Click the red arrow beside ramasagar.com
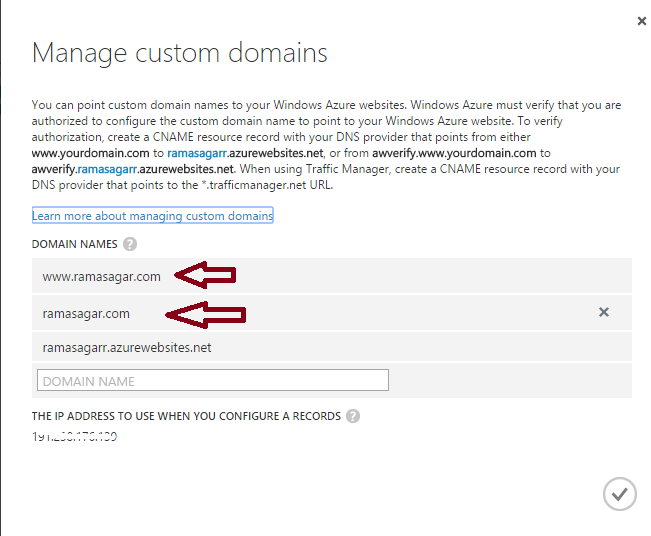This screenshot has width=651, height=536. click(206, 315)
